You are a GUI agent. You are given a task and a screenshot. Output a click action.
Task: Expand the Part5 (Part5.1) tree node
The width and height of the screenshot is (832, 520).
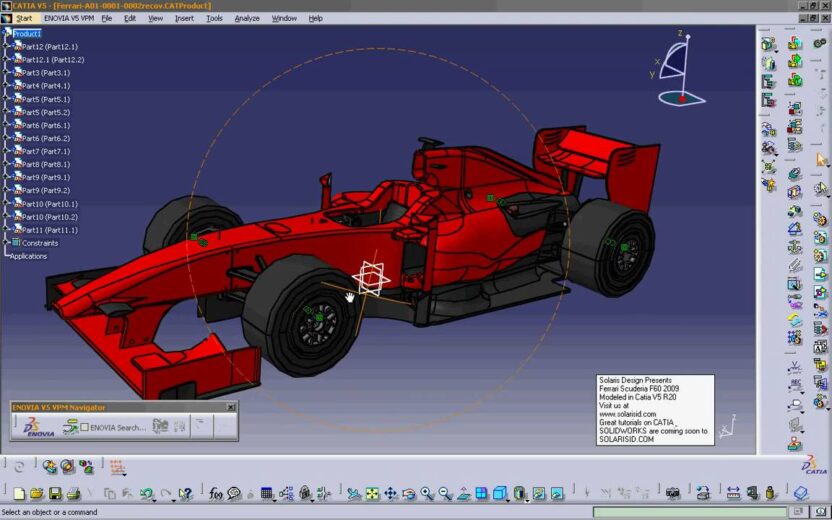pos(7,99)
